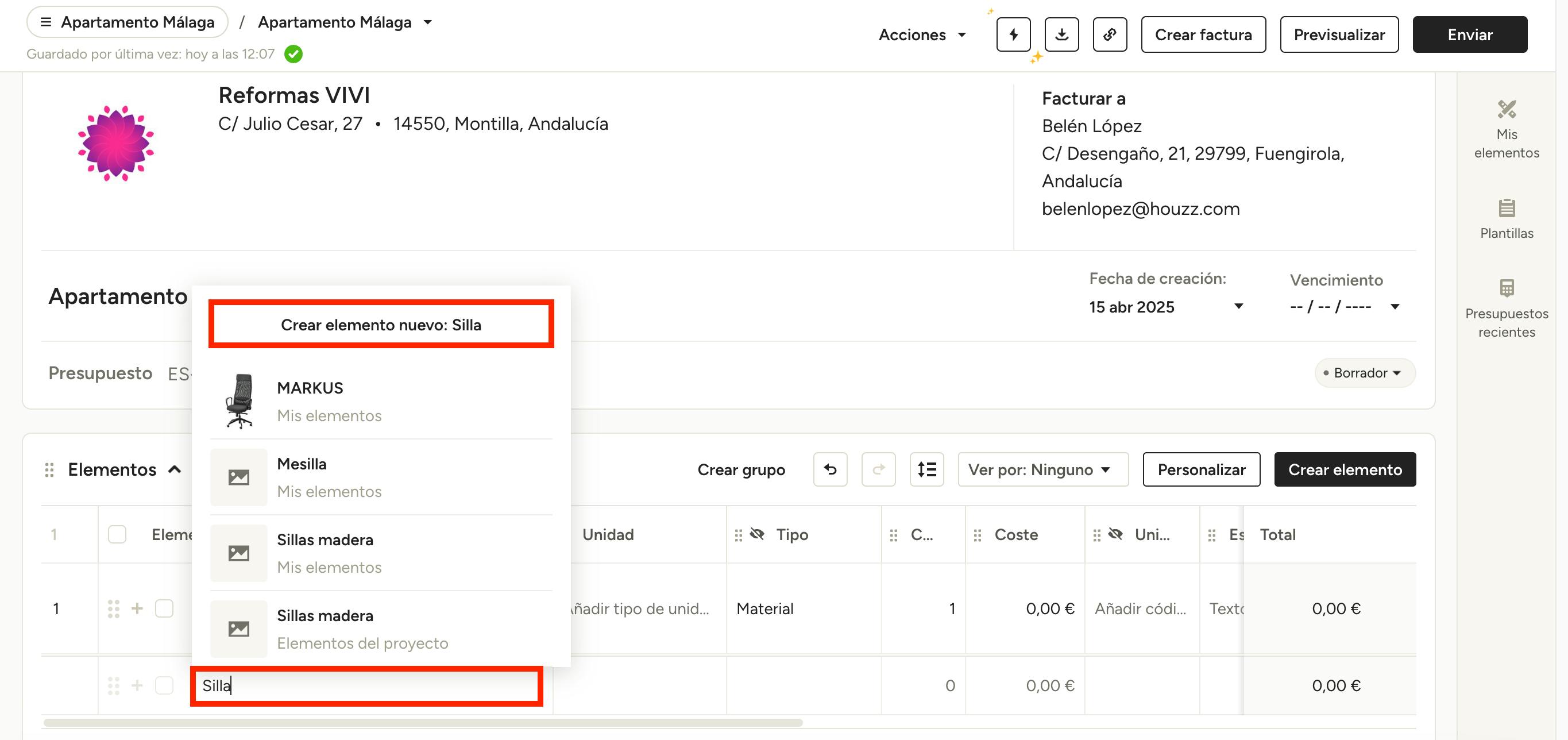Click the download icon in top toolbar
1568x740 pixels.
click(x=1061, y=34)
